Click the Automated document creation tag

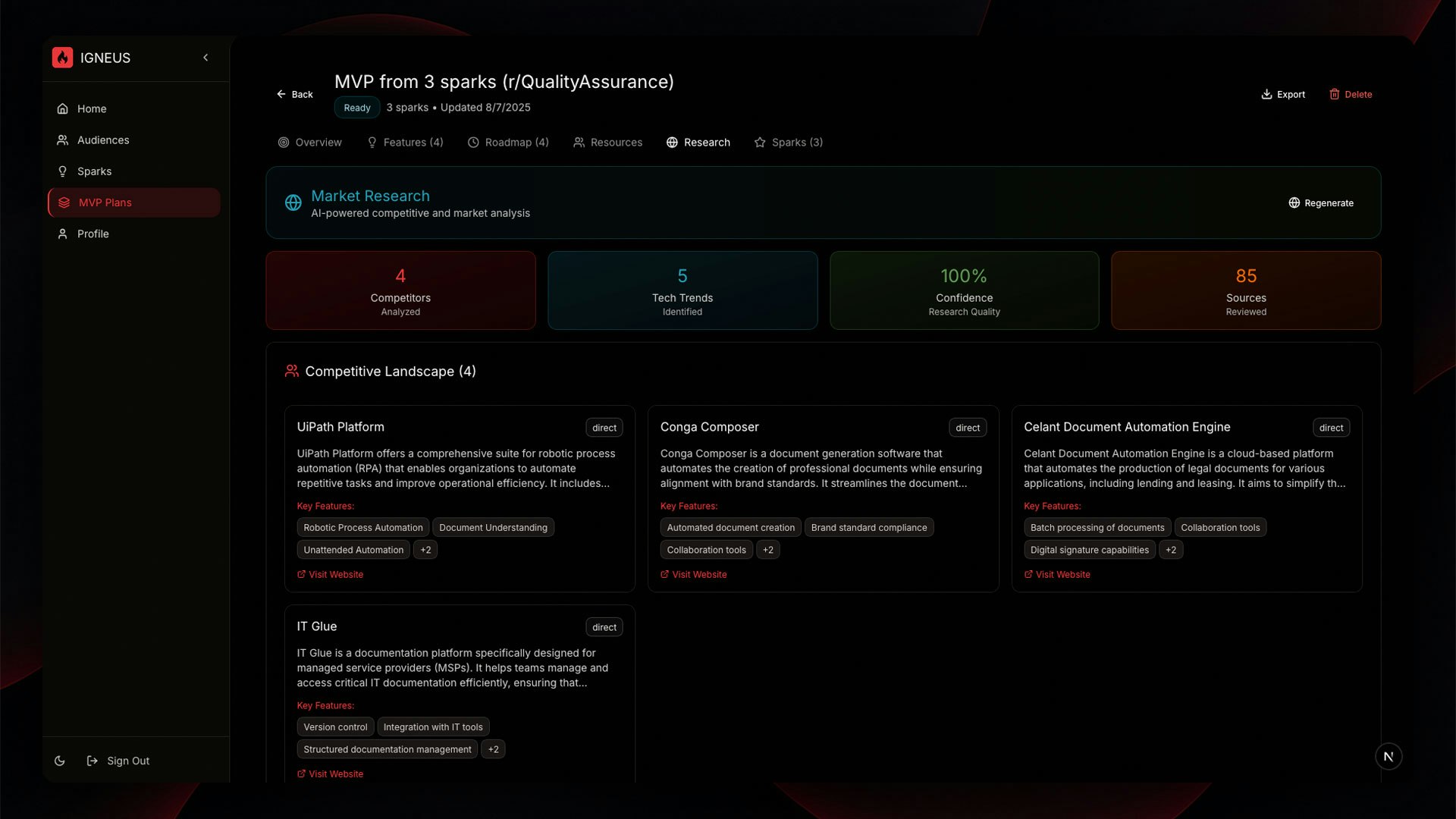pyautogui.click(x=731, y=527)
